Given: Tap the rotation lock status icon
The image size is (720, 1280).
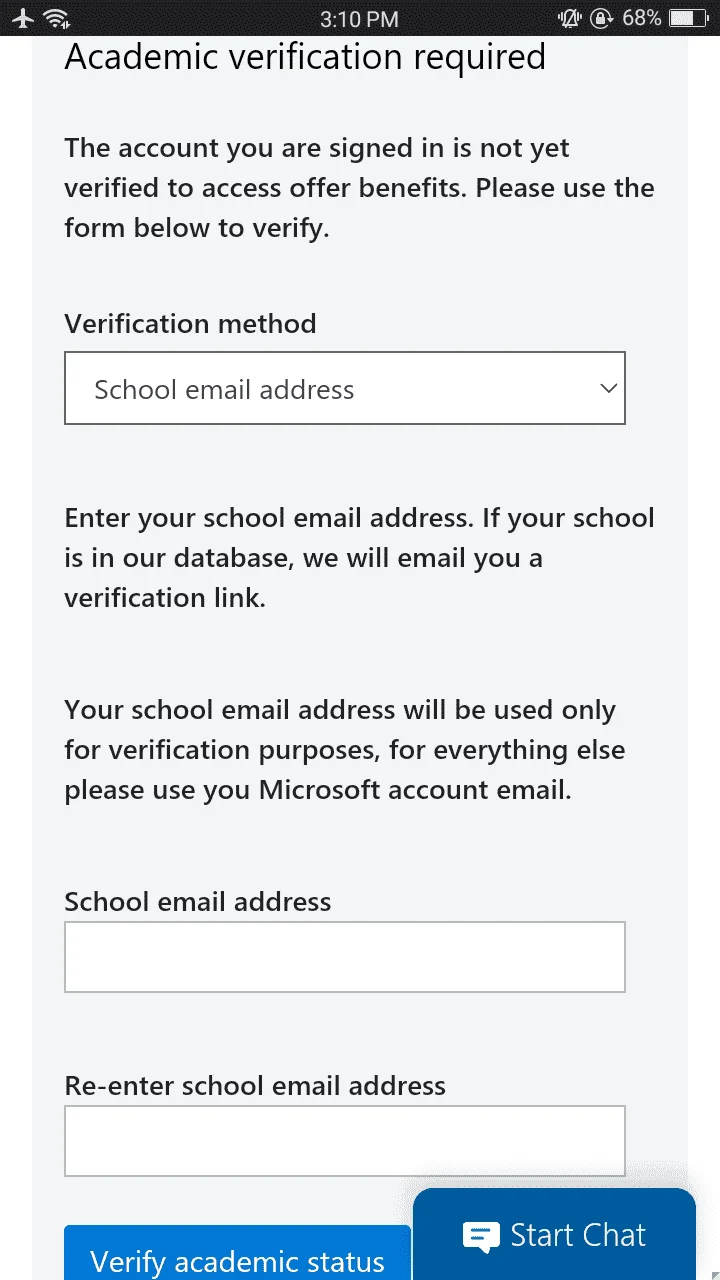Looking at the screenshot, I should [x=602, y=18].
